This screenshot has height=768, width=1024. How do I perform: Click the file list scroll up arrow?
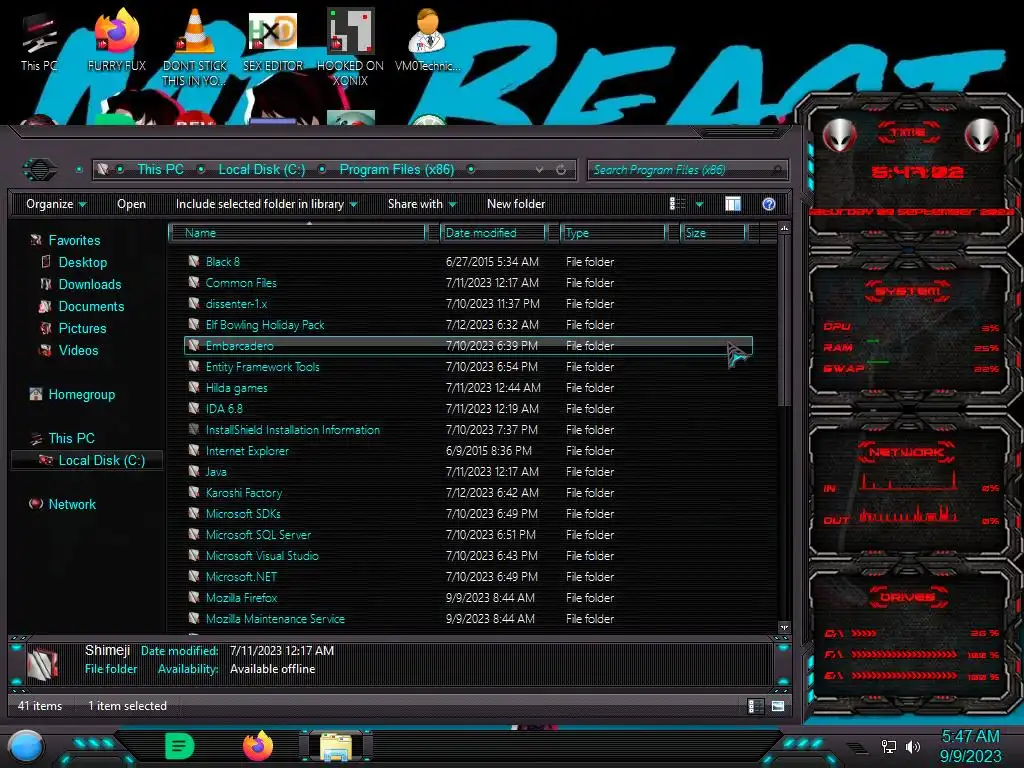784,229
